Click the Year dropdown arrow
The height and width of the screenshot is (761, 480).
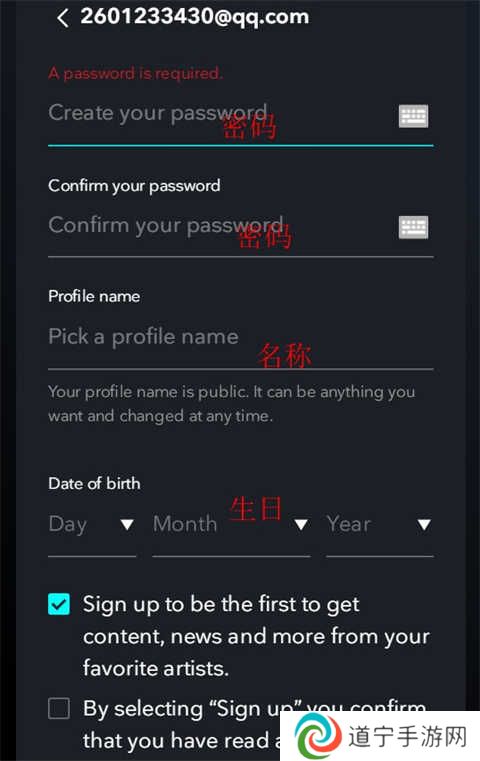pyautogui.click(x=424, y=525)
